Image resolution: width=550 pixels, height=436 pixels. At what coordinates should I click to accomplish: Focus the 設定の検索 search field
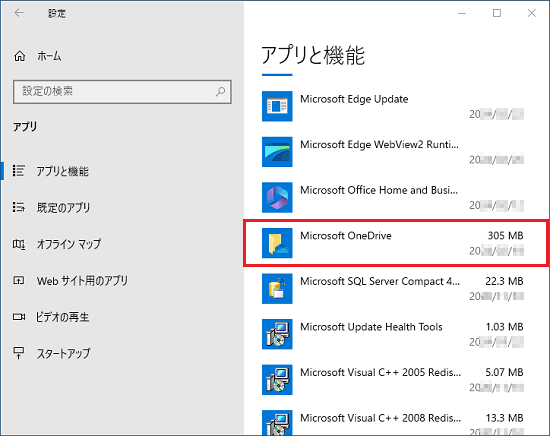[122, 92]
